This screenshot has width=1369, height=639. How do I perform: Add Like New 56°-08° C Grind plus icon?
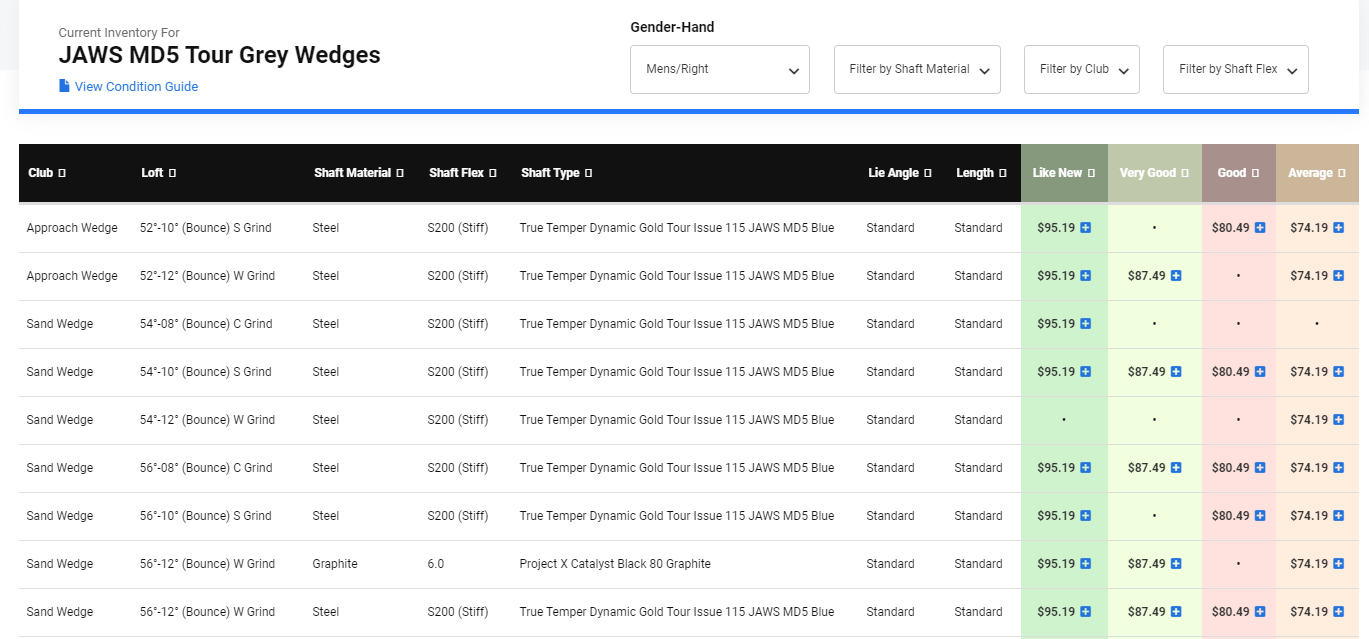(1086, 468)
